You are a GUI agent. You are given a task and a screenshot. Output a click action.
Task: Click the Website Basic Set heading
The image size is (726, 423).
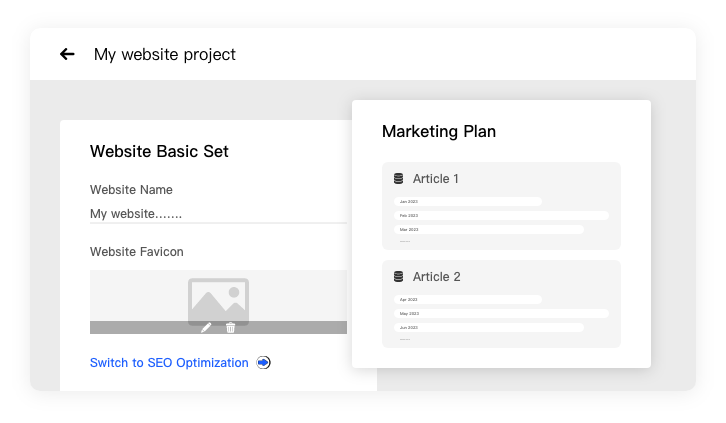tap(159, 152)
